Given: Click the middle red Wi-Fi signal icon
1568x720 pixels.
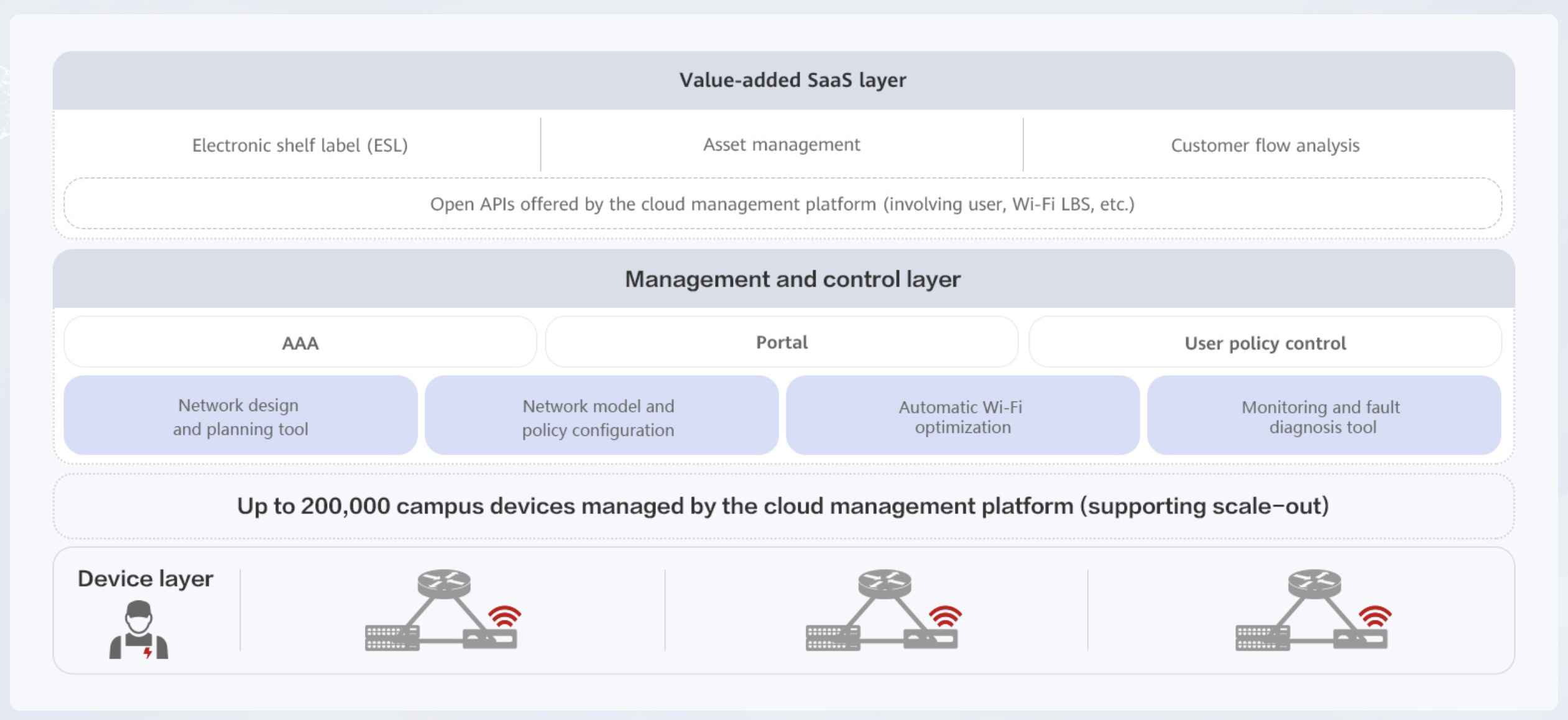Looking at the screenshot, I should (x=945, y=616).
